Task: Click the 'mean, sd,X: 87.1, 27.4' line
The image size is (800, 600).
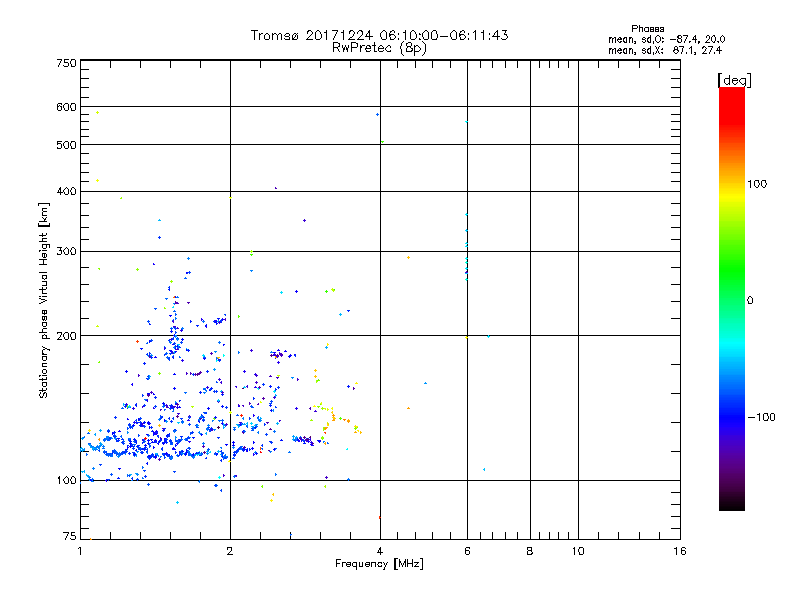Action: (665, 50)
